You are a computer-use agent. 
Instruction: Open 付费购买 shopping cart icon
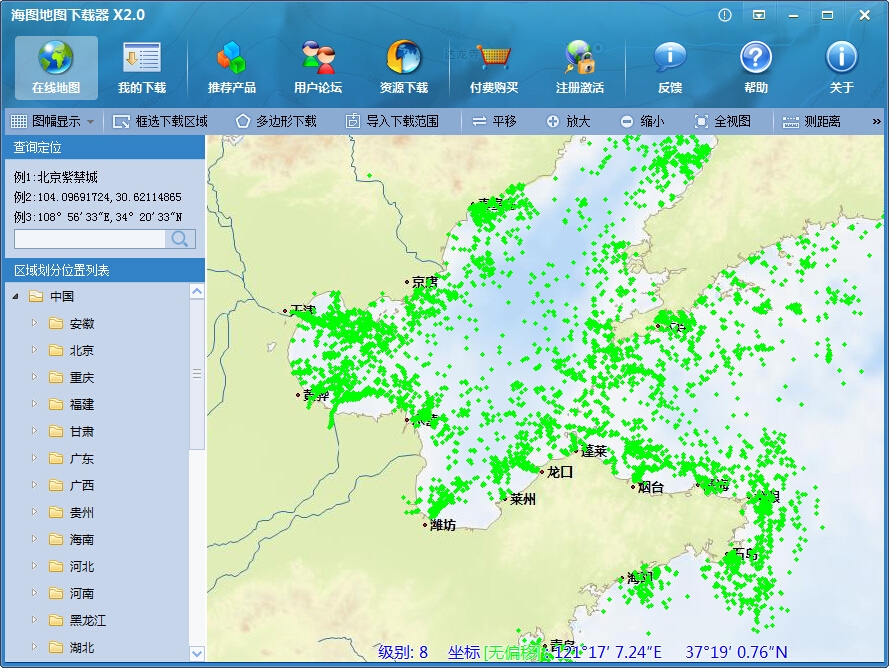tap(494, 67)
